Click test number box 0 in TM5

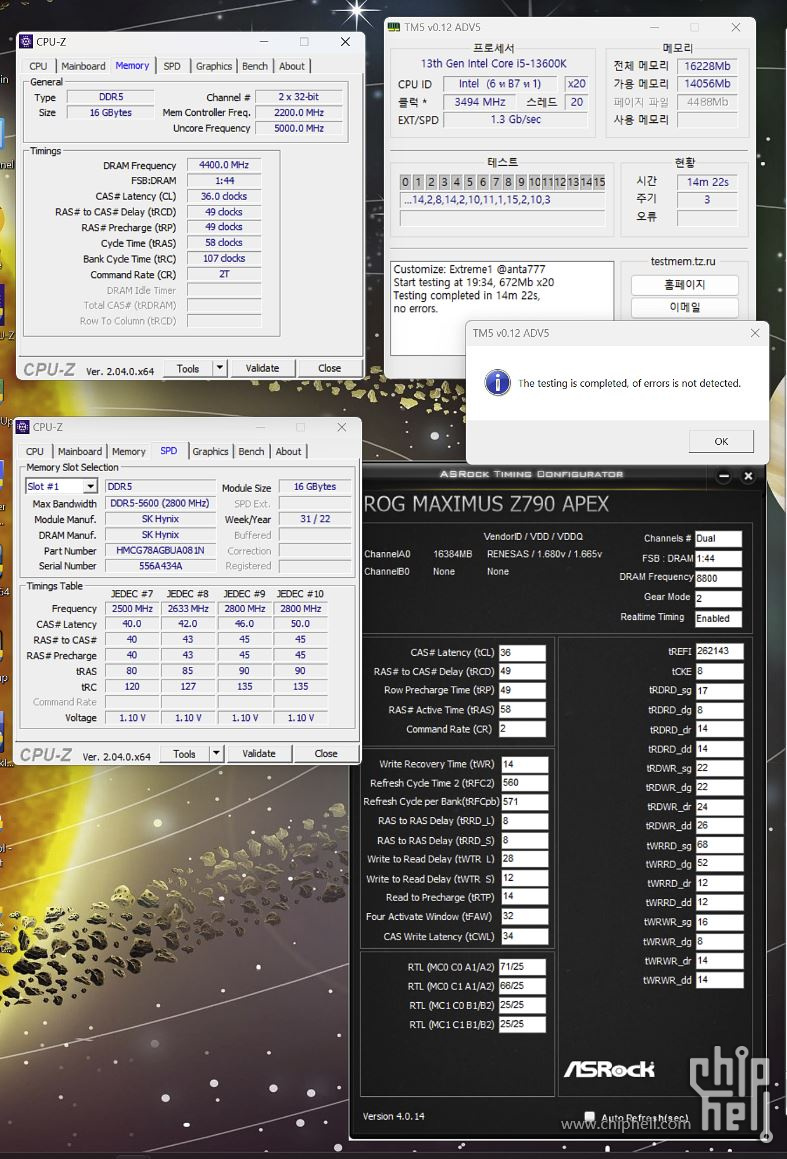tap(405, 182)
